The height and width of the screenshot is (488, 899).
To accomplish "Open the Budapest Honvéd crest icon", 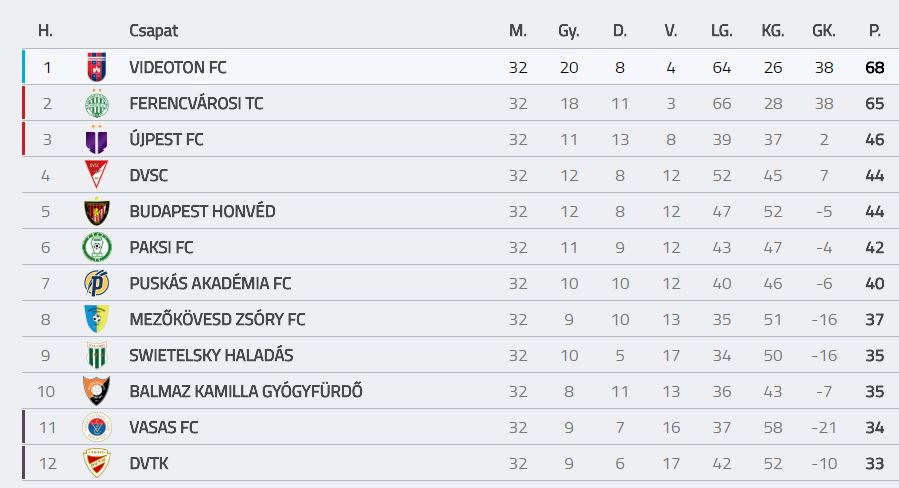I will tap(96, 212).
